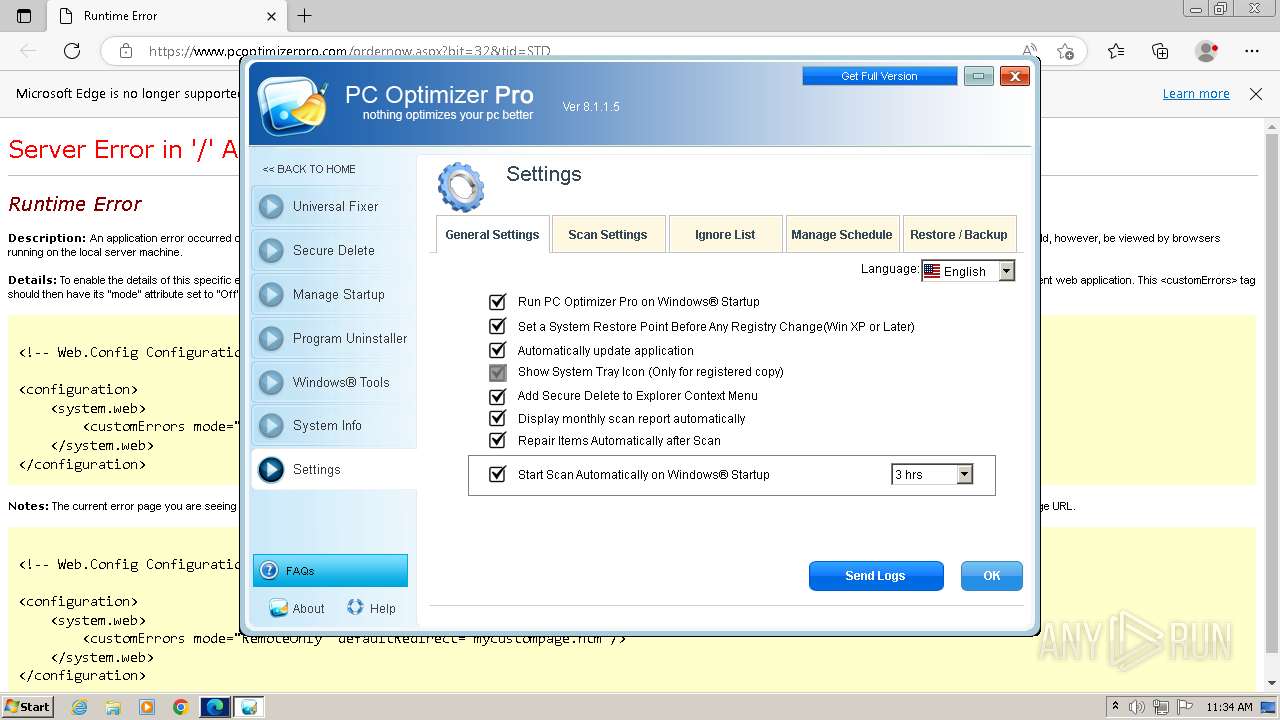1280x720 pixels.
Task: Switch to Restore / Backup tab
Action: point(959,234)
